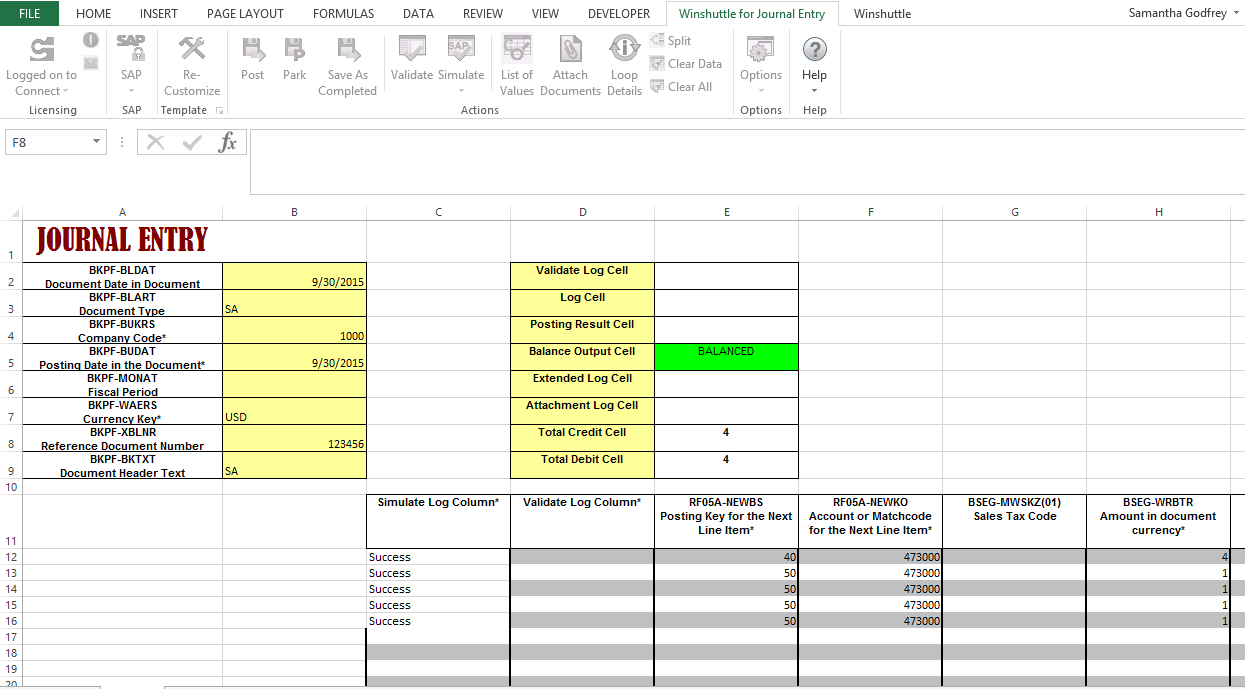Image resolution: width=1245 pixels, height=689 pixels.
Task: Click the formula bar cancel X icon
Action: [155, 142]
